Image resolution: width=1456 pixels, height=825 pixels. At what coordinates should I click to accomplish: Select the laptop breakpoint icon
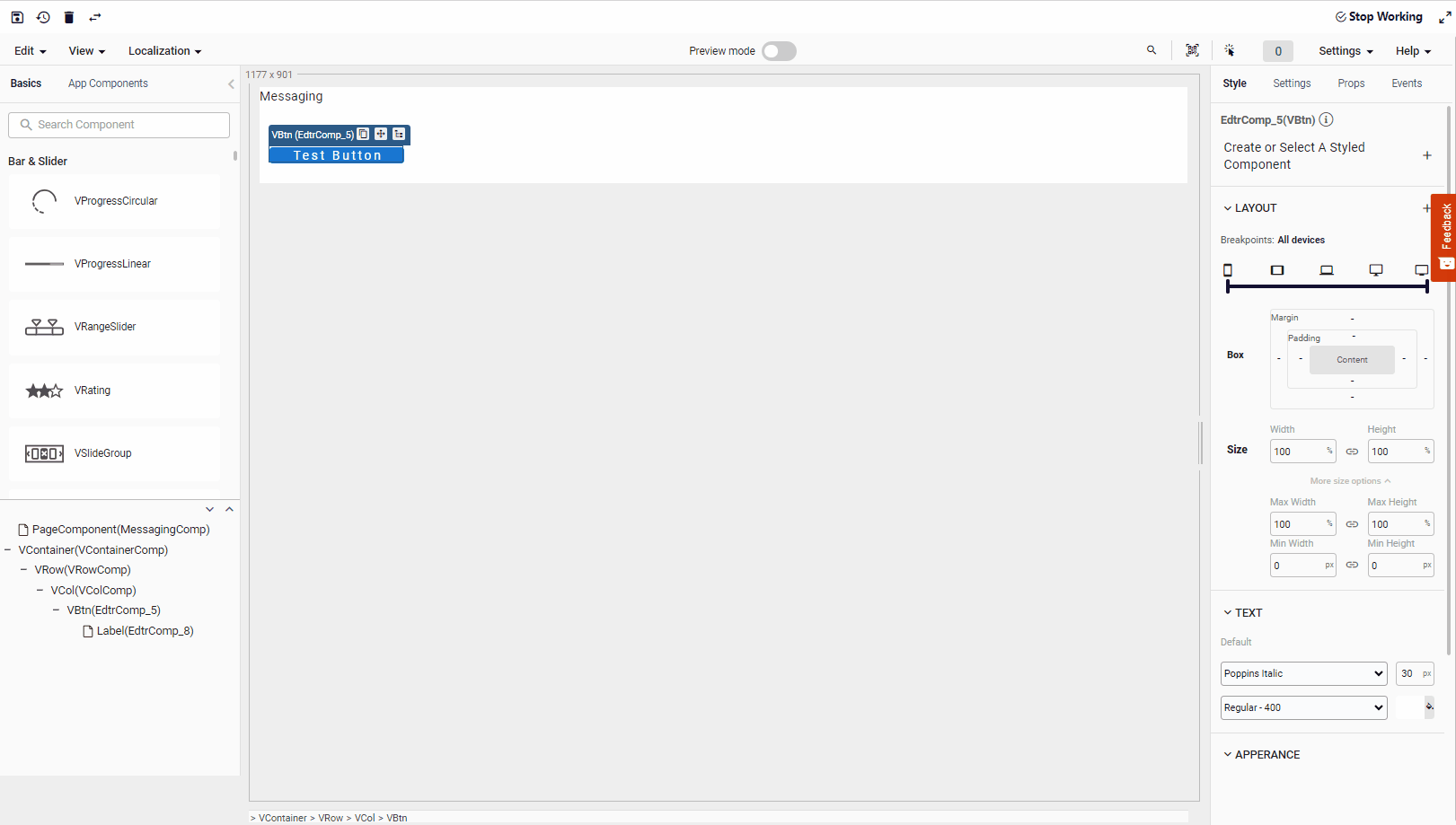click(x=1327, y=270)
